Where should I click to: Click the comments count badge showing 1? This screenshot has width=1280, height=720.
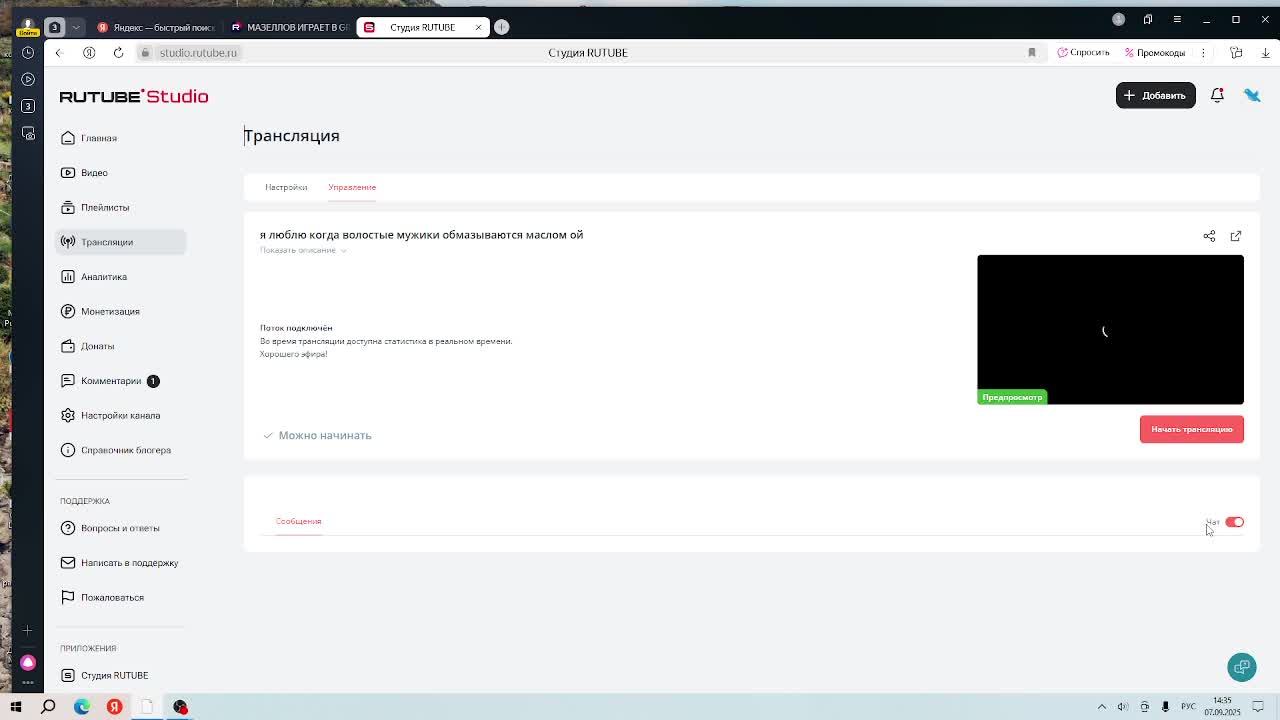coord(153,381)
